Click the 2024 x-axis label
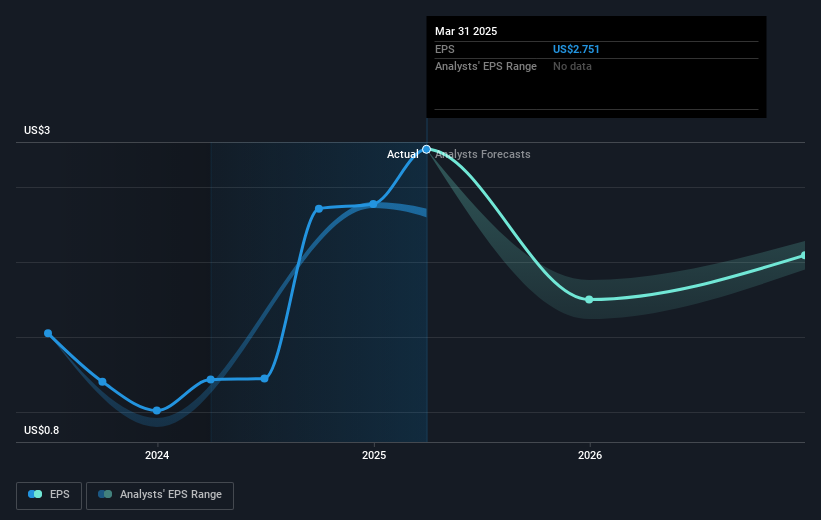 pos(157,456)
